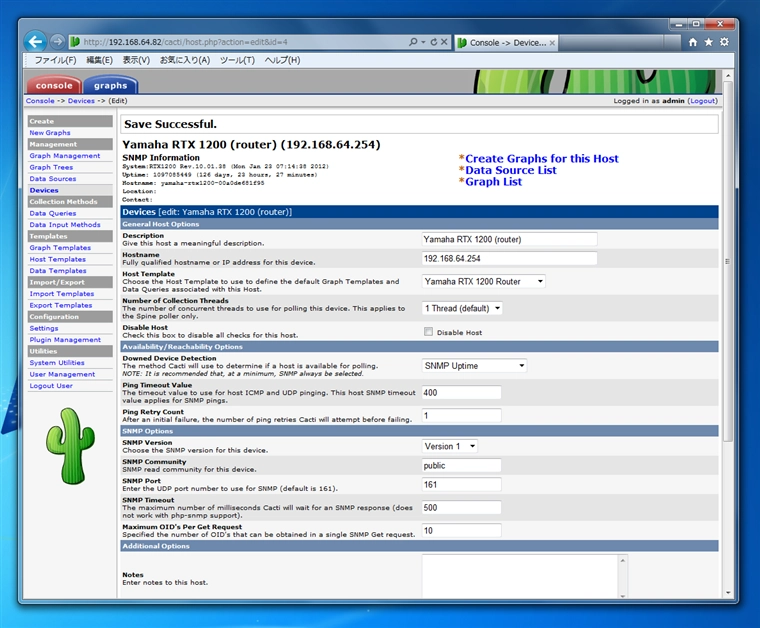760x628 pixels.
Task: Click the page scrollbar down arrow
Action: pos(728,593)
